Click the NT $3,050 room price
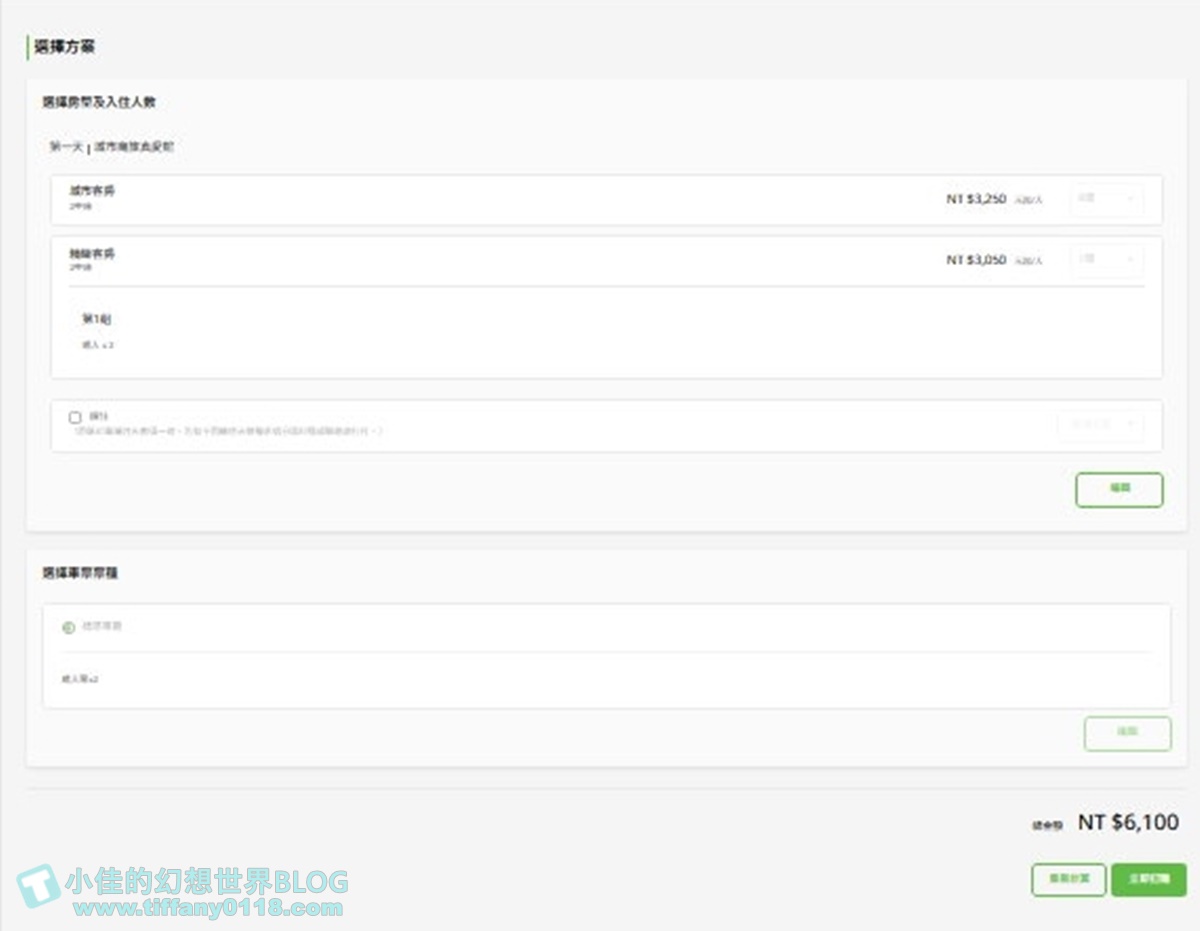 pyautogui.click(x=976, y=260)
